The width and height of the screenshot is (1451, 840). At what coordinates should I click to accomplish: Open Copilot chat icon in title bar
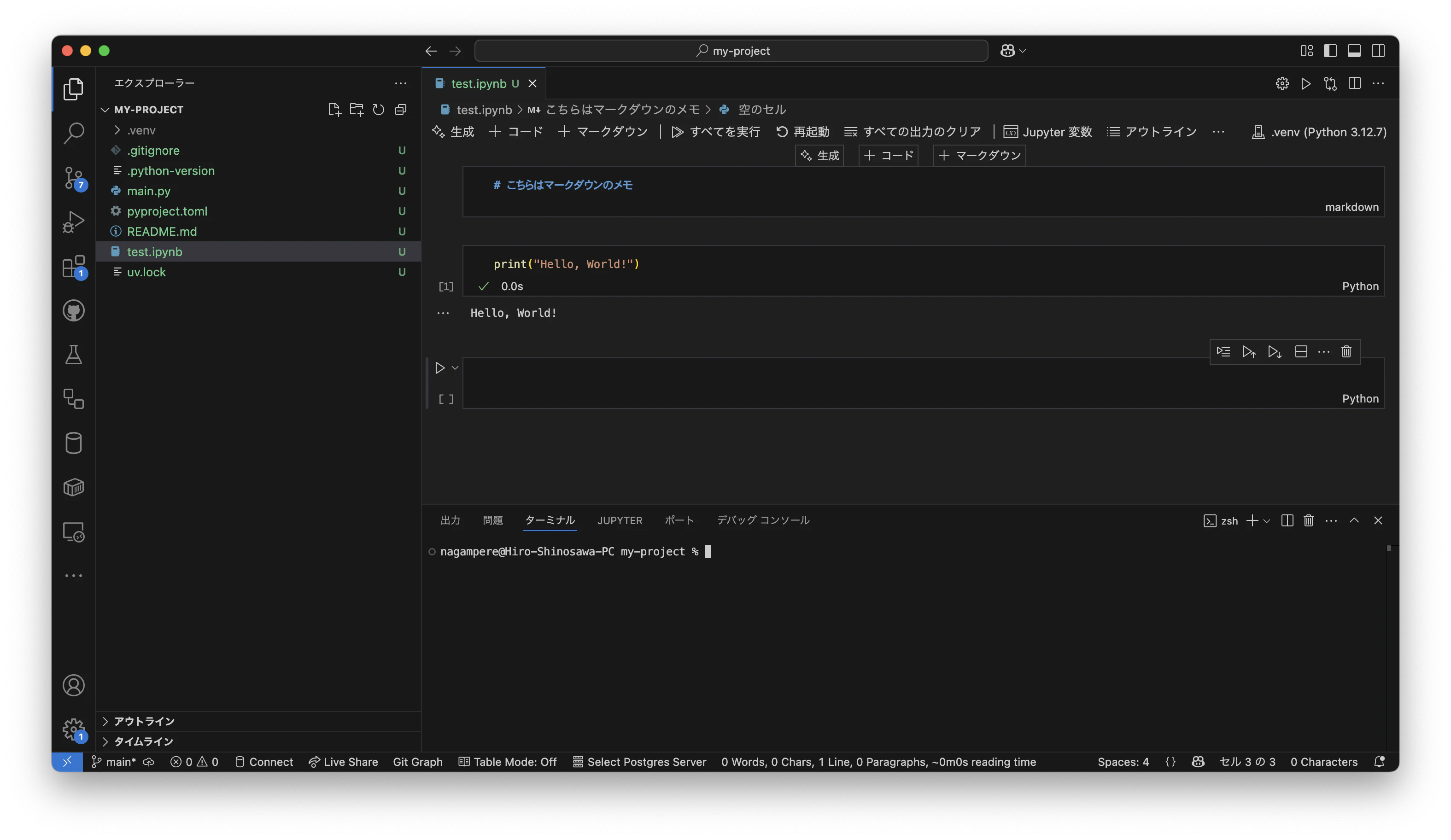pyautogui.click(x=1007, y=51)
